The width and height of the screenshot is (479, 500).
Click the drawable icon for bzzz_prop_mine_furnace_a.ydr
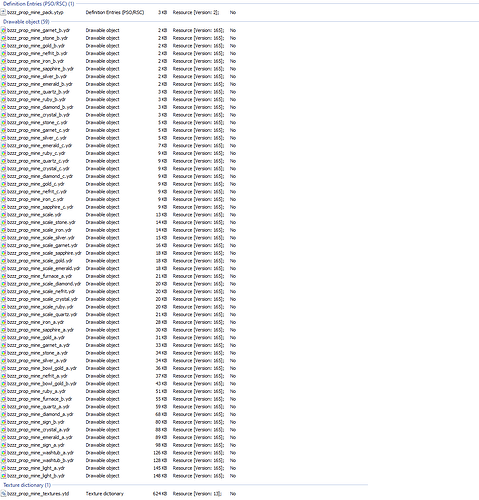(x=3, y=276)
